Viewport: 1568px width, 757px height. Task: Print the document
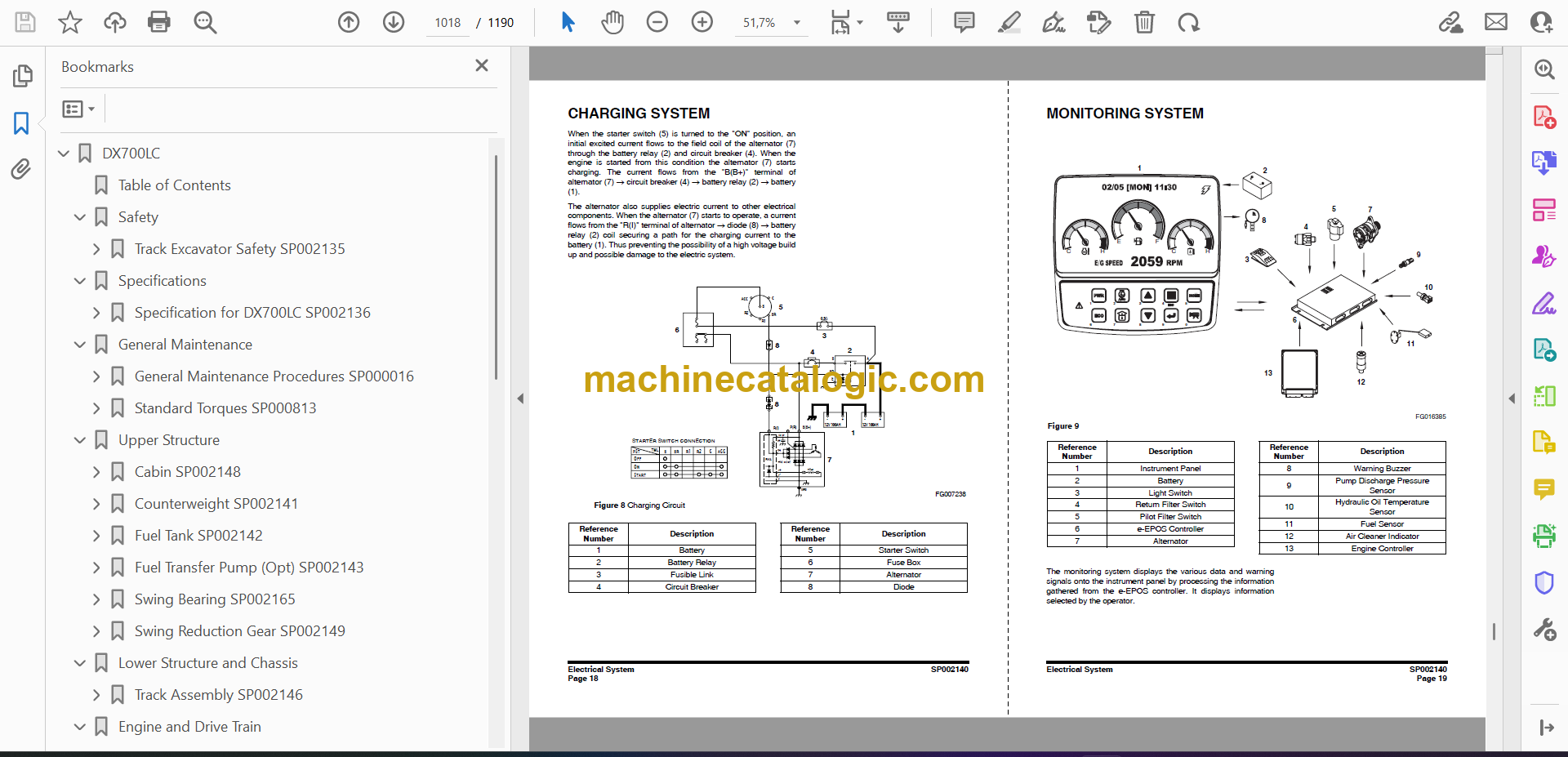pyautogui.click(x=159, y=22)
